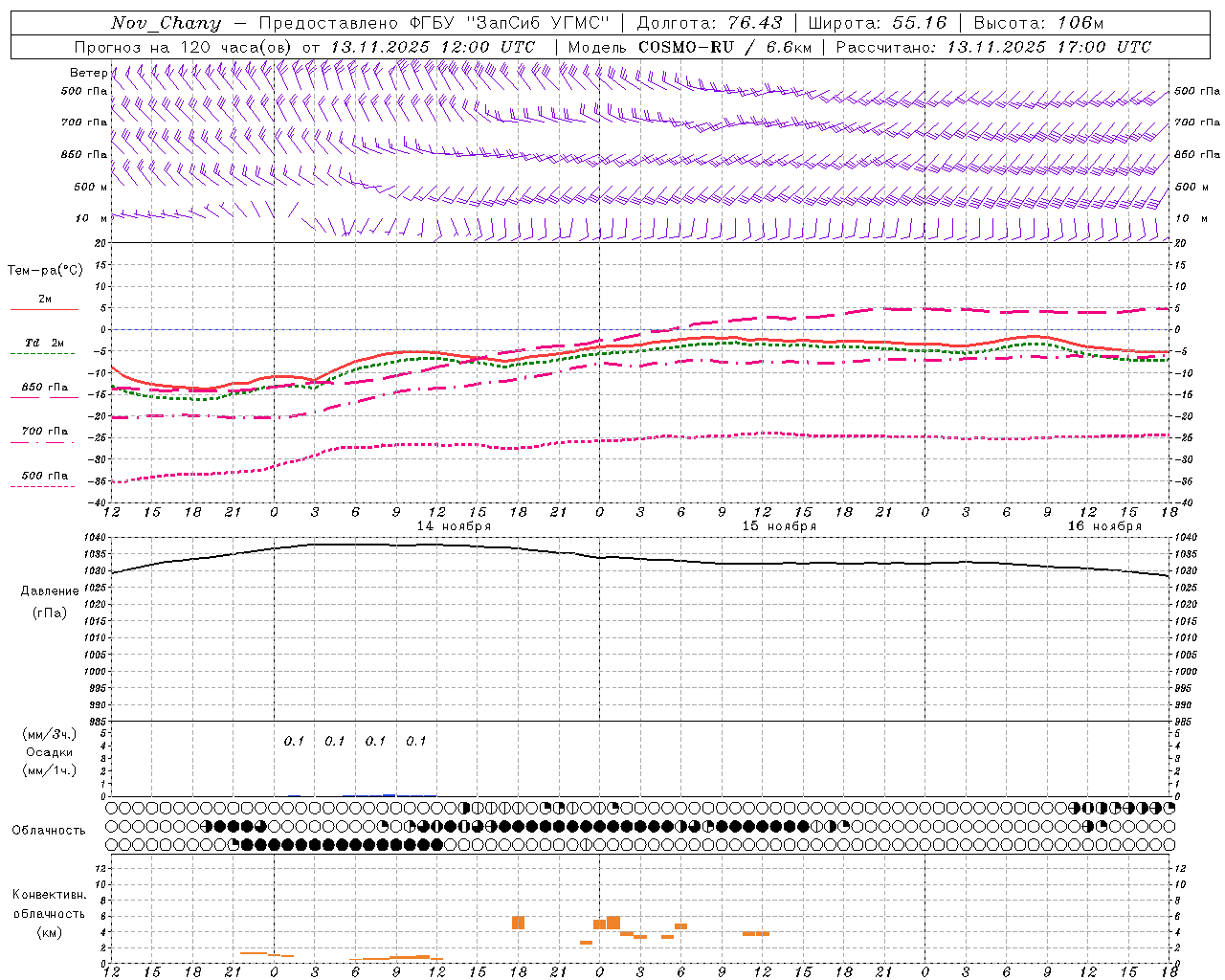Select Рассчитано: 13.11.2025 17:00 UTC text
This screenshot has width=1225, height=980.
click(x=993, y=47)
